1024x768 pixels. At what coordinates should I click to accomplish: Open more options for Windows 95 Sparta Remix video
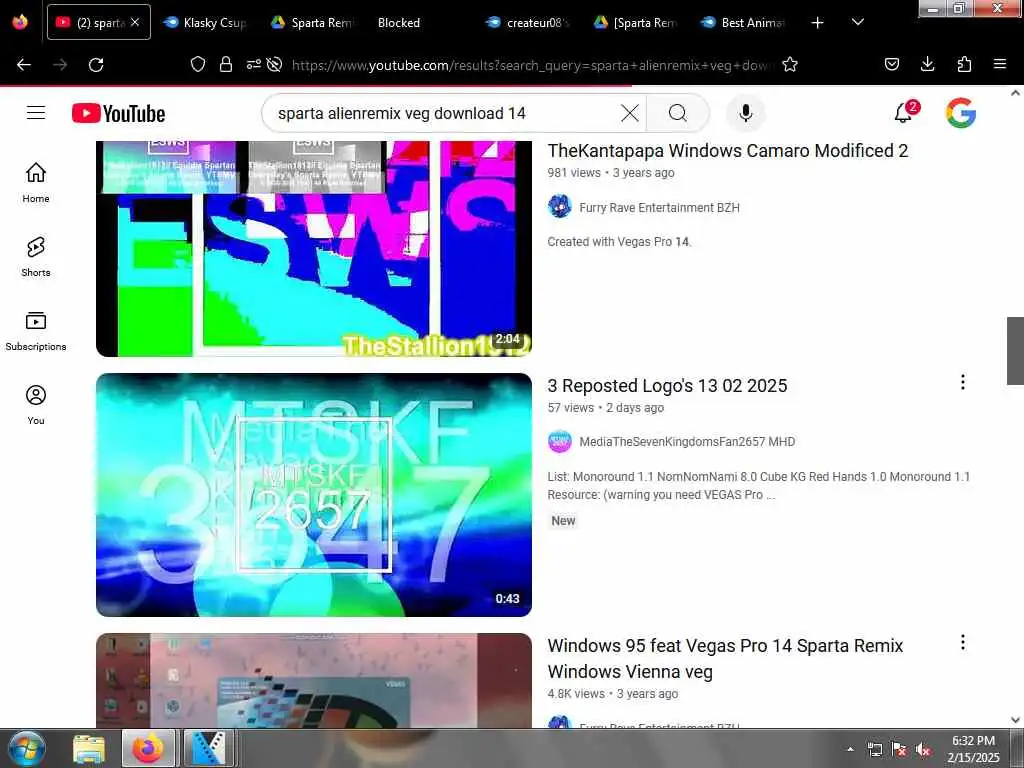point(963,643)
